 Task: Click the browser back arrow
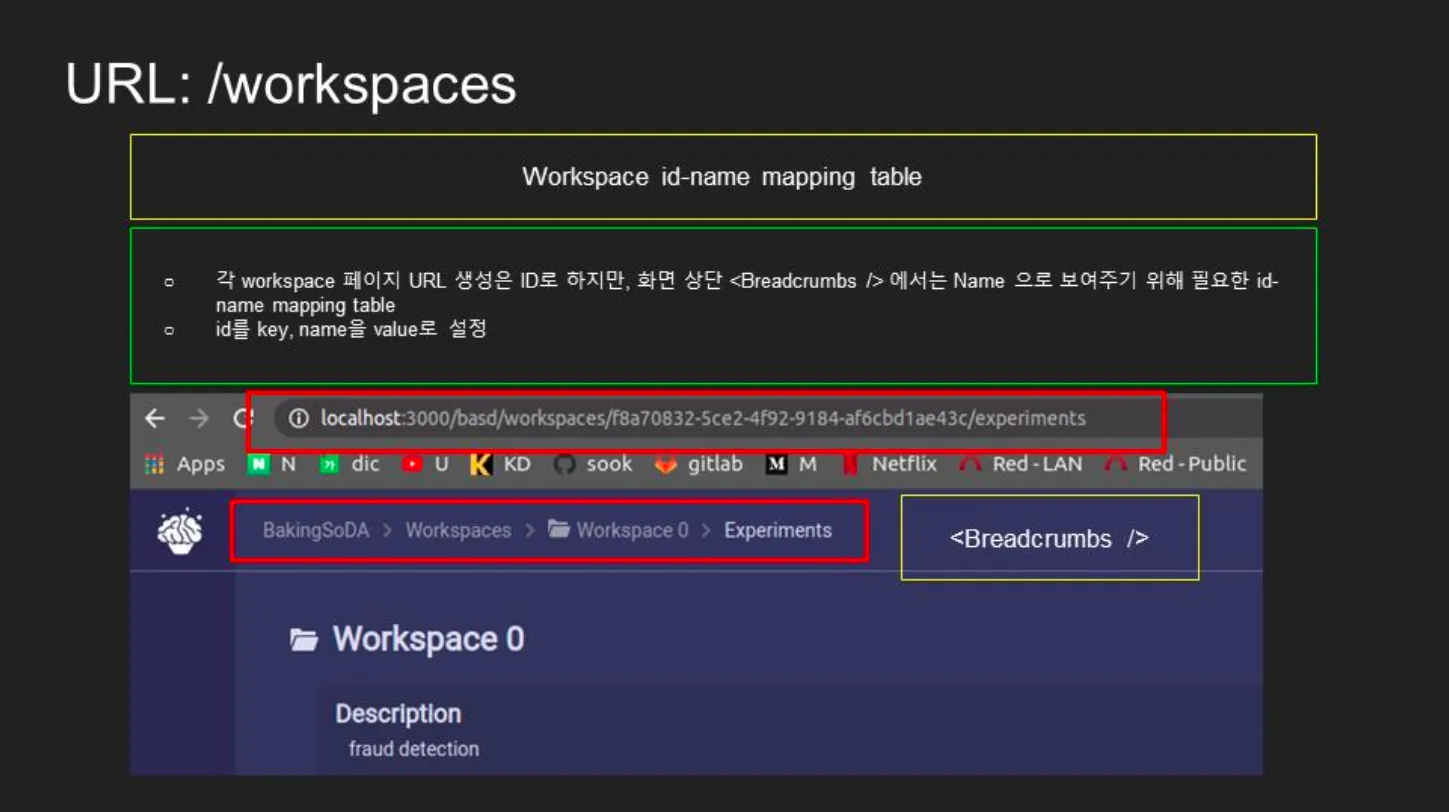[155, 419]
